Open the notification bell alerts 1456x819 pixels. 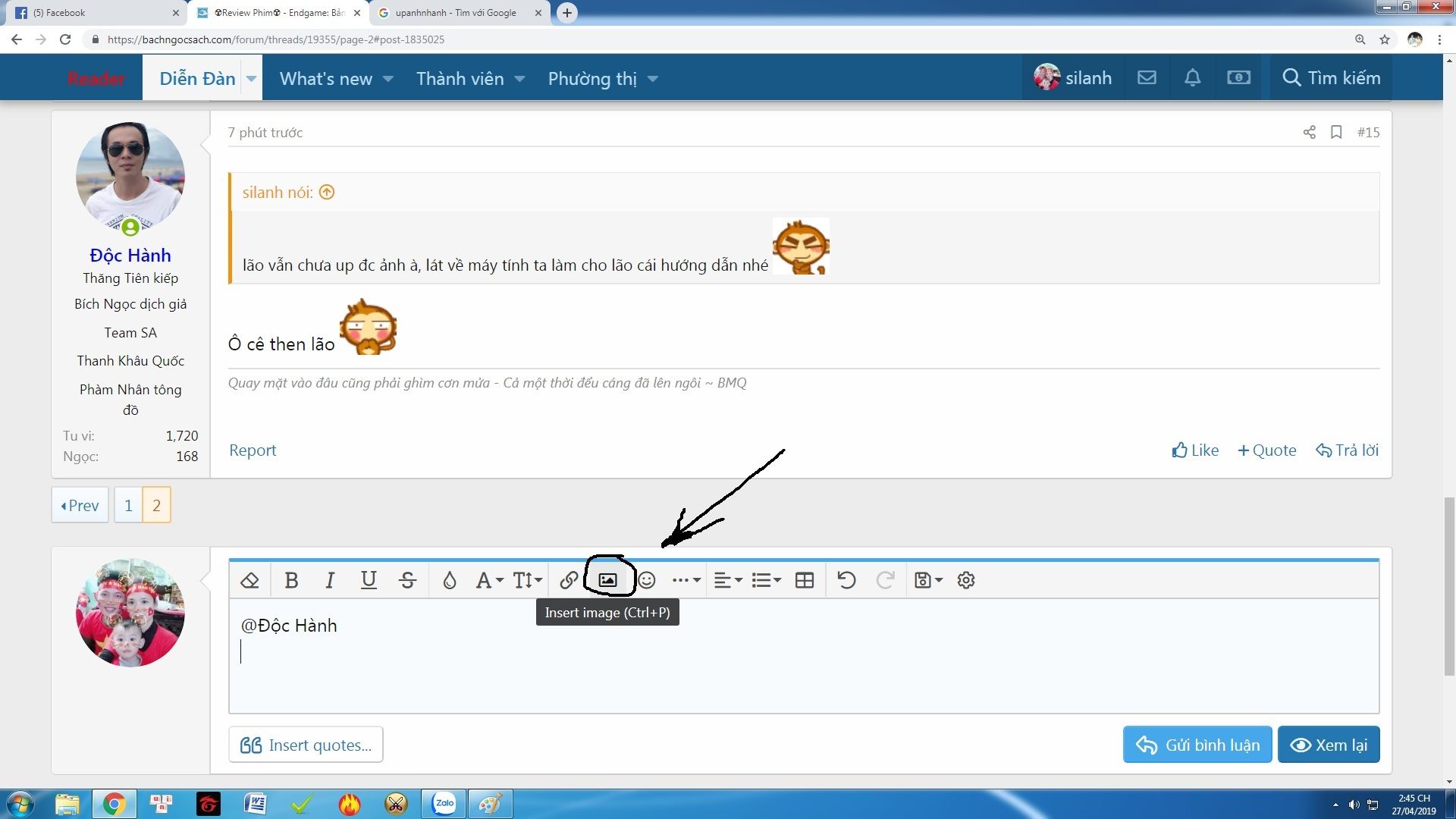click(x=1192, y=77)
